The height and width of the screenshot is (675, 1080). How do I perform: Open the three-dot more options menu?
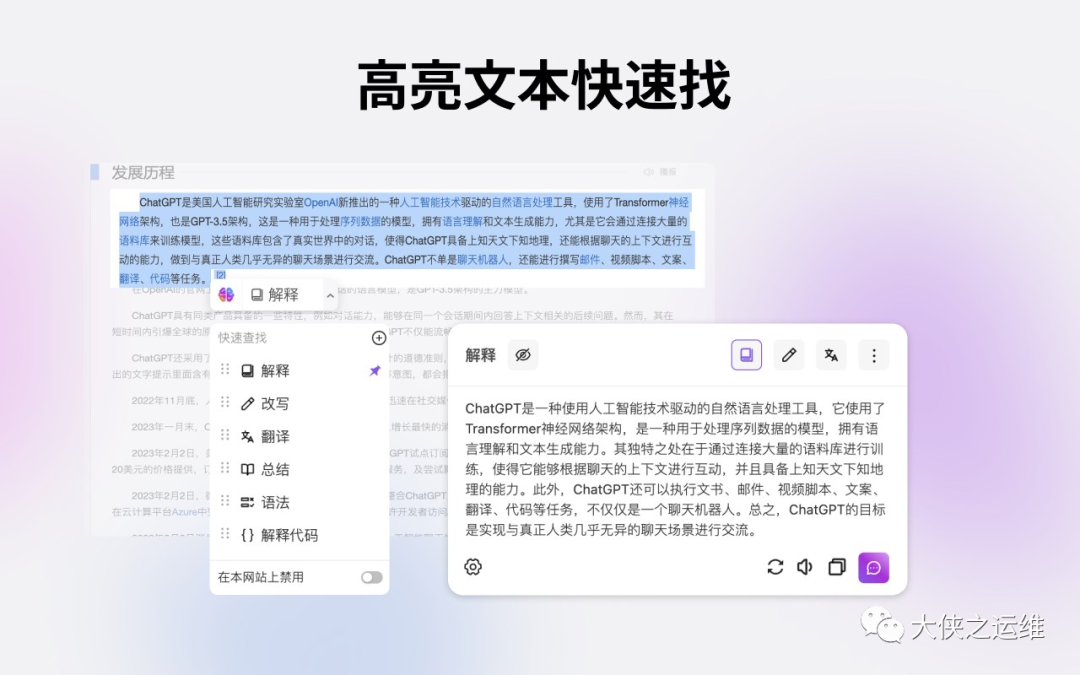point(874,355)
